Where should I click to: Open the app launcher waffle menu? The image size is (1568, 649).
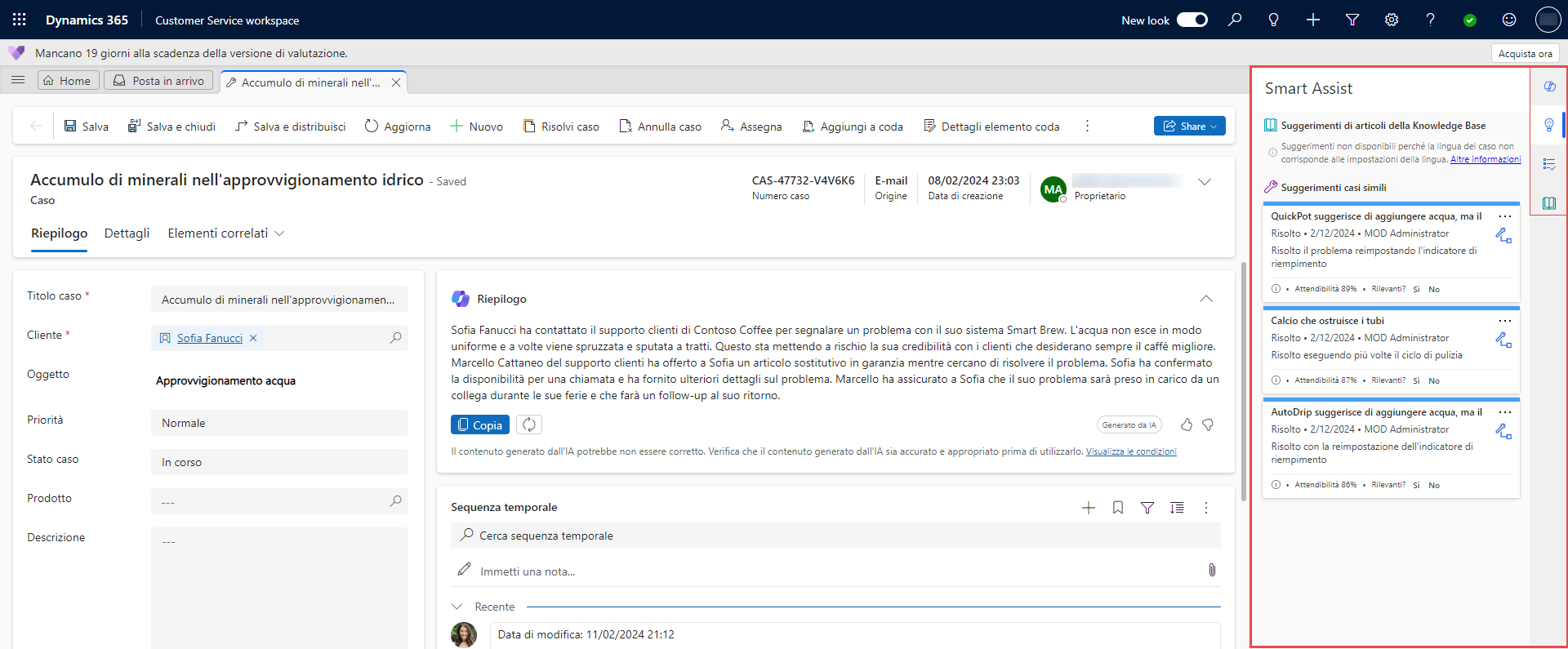[20, 20]
